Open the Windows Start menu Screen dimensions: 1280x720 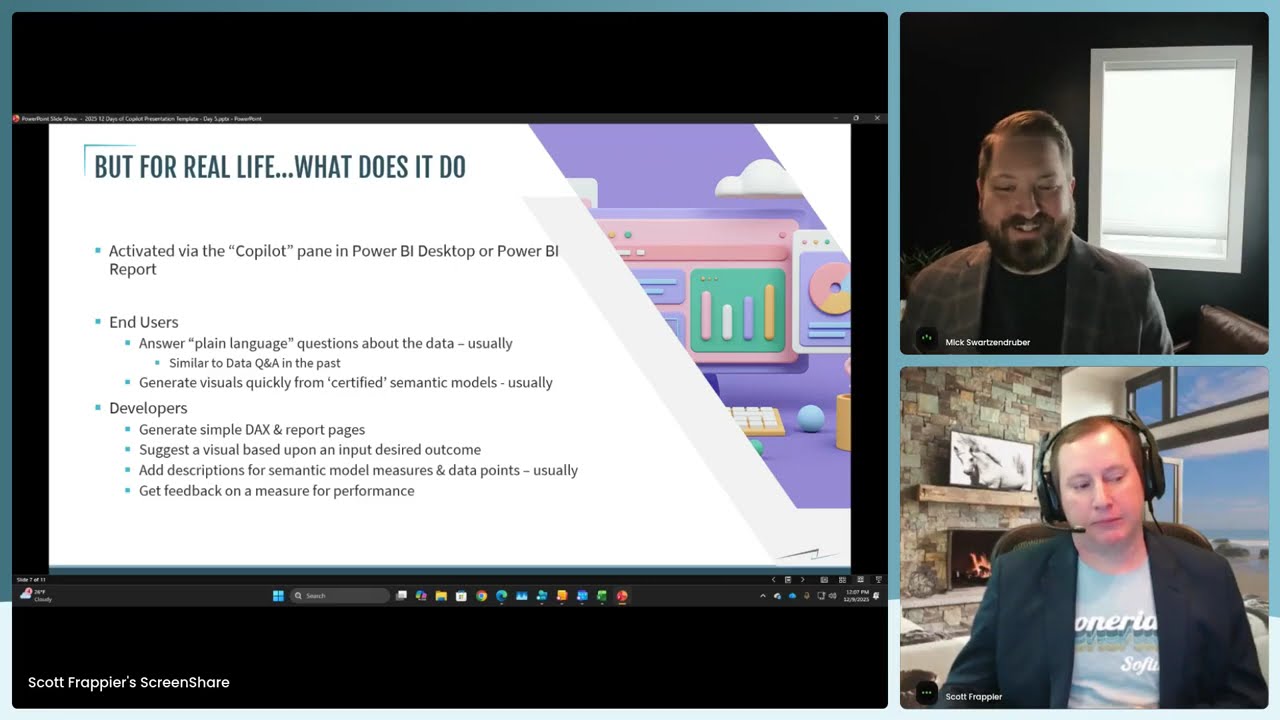278,596
